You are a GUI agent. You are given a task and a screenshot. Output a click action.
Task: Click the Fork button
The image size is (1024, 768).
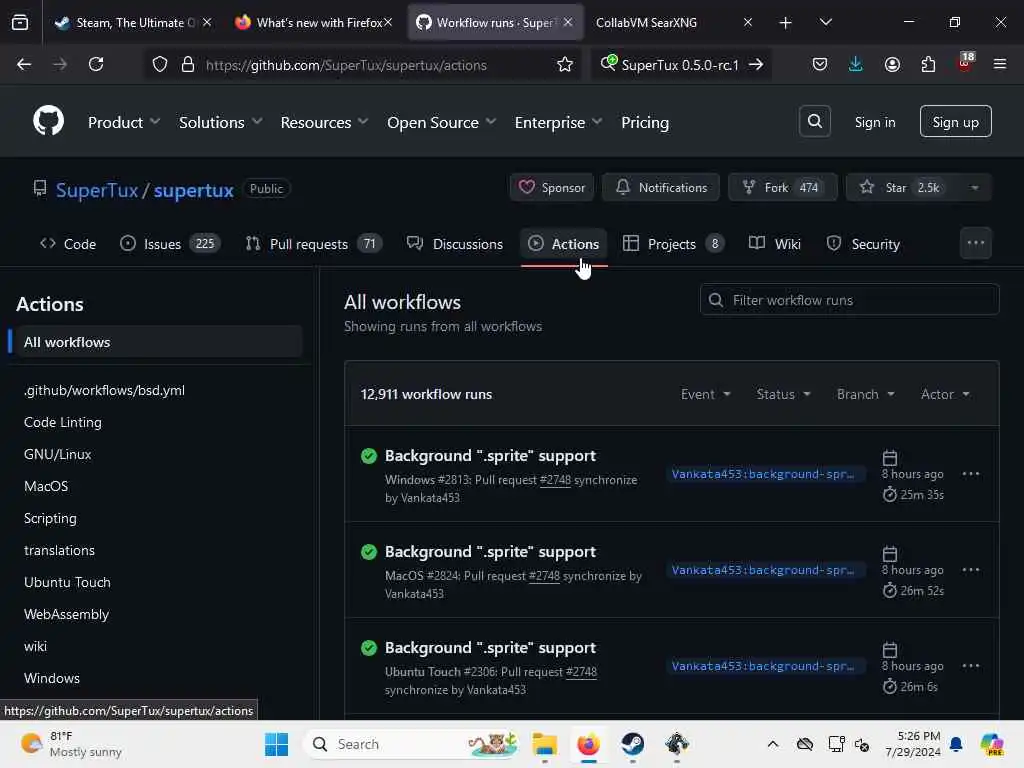782,187
